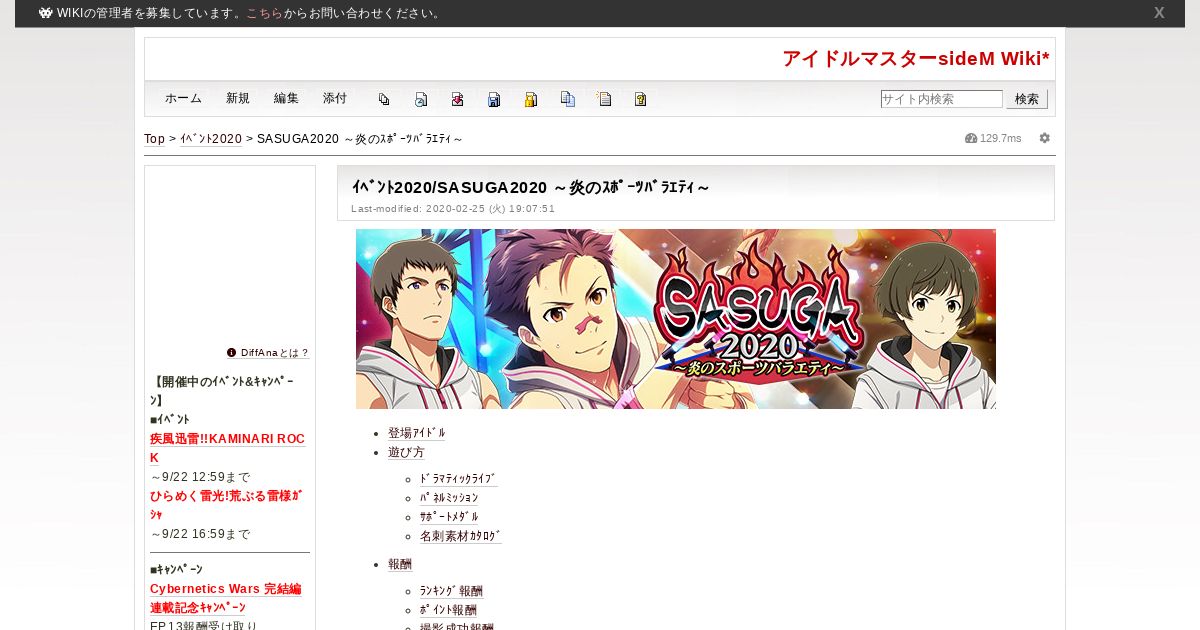
Task: Jump to ﾎﾟｲﾝﾄ報酬 subsection
Action: pos(448,610)
